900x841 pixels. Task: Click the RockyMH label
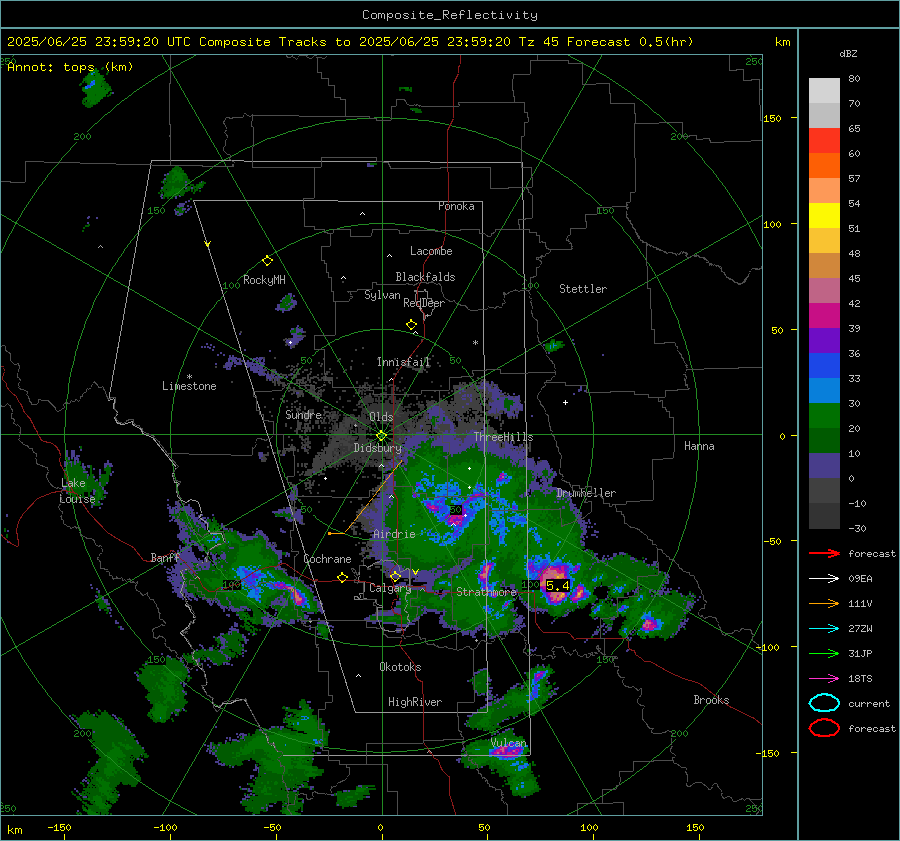point(264,280)
